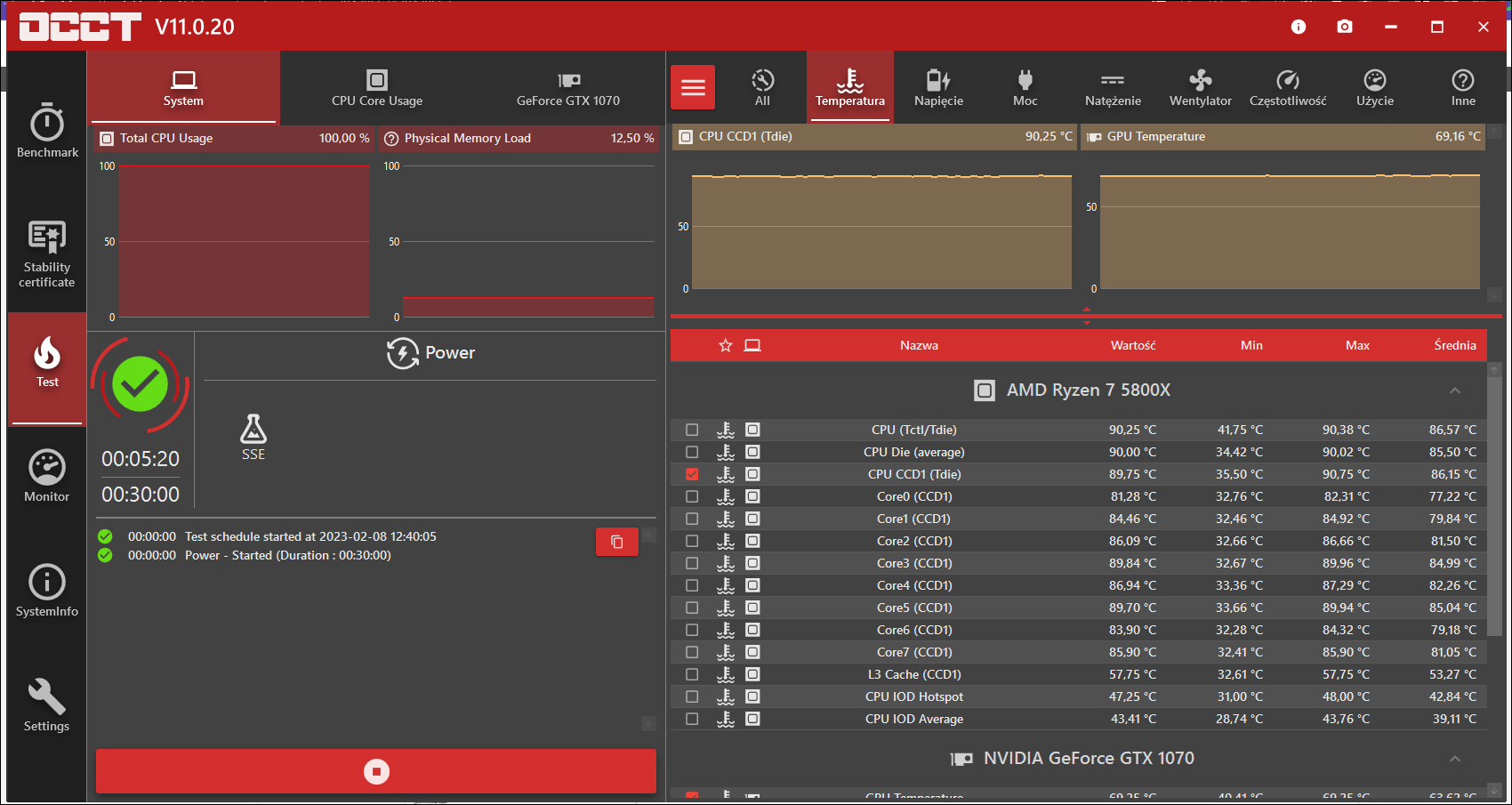Click thermometer icon for Core4 (CCD1) row

click(726, 585)
